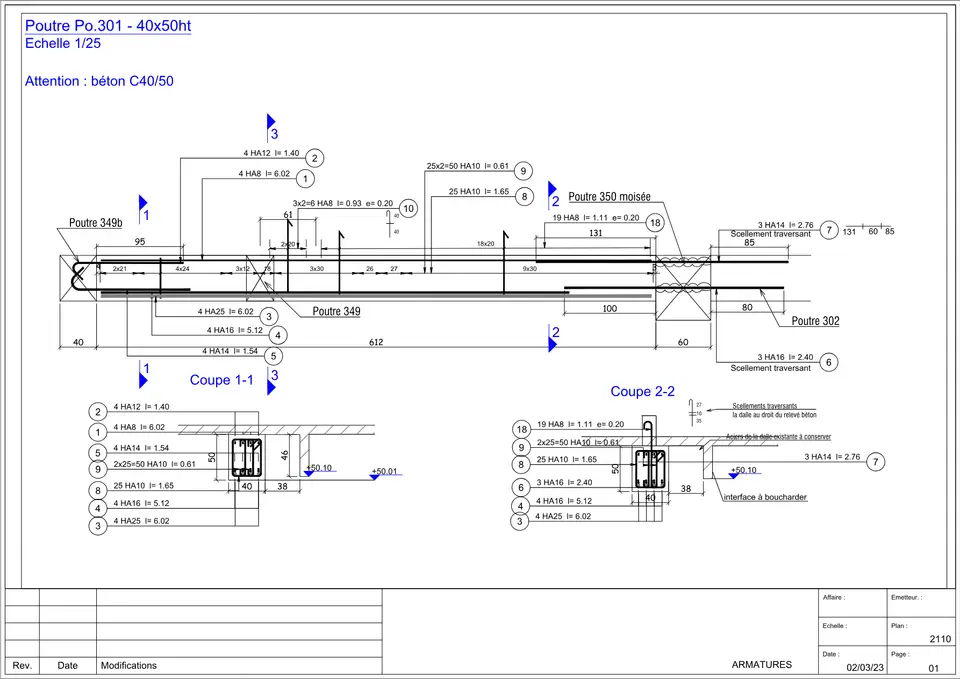This screenshot has width=960, height=679.
Task: Select the circled bar mark 10
Action: click(408, 209)
